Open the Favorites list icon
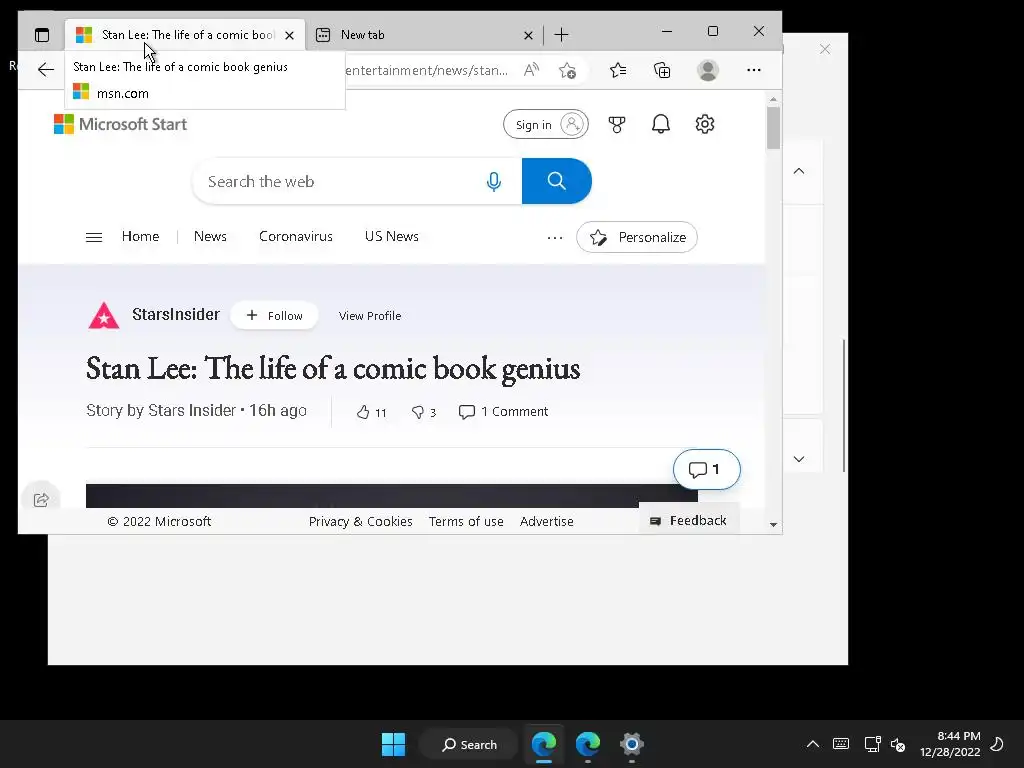The image size is (1024, 768). point(618,70)
